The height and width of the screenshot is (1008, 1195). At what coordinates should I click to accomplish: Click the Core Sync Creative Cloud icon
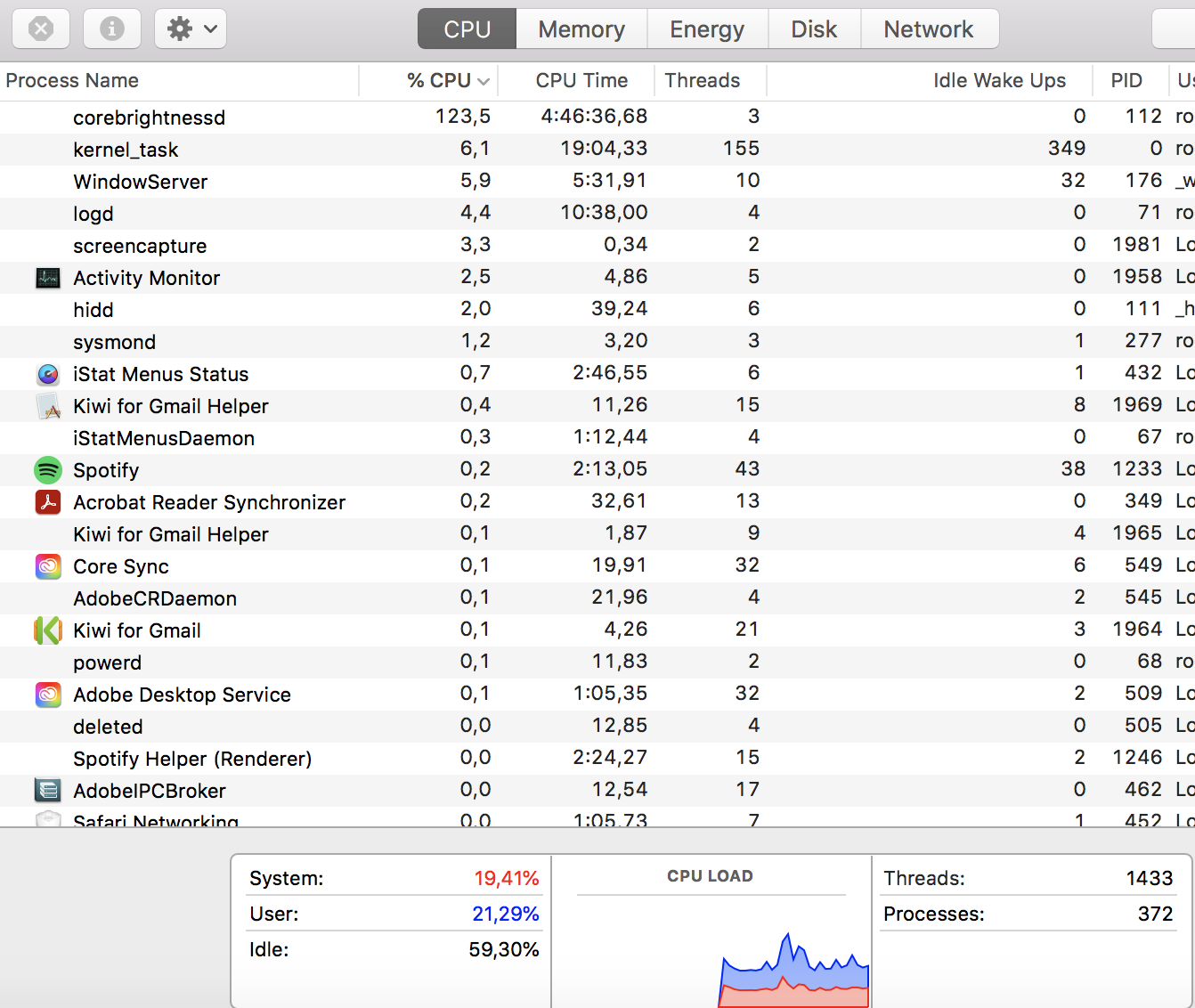coord(48,566)
